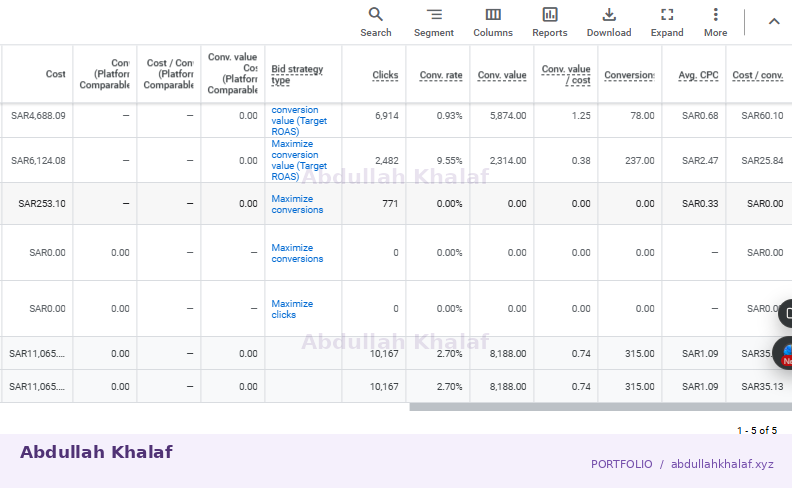Image resolution: width=792 pixels, height=488 pixels.
Task: Open Maximize conversions link in SAR253.10 row
Action: 297,204
